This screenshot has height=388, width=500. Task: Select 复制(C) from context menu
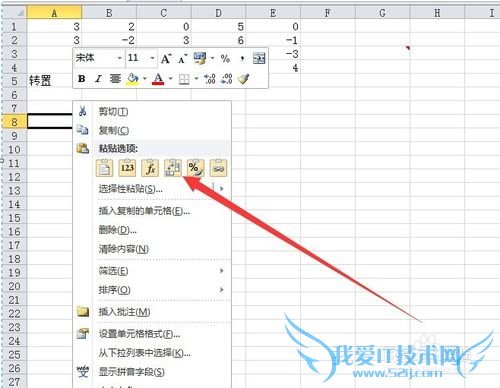152,130
